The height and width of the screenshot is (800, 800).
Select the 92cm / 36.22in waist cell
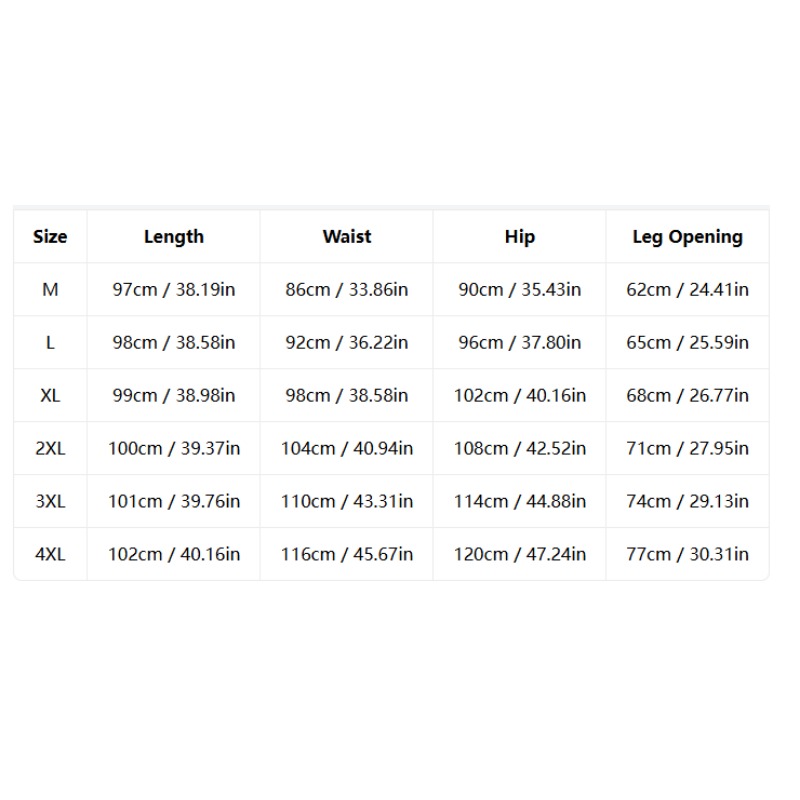pos(346,342)
